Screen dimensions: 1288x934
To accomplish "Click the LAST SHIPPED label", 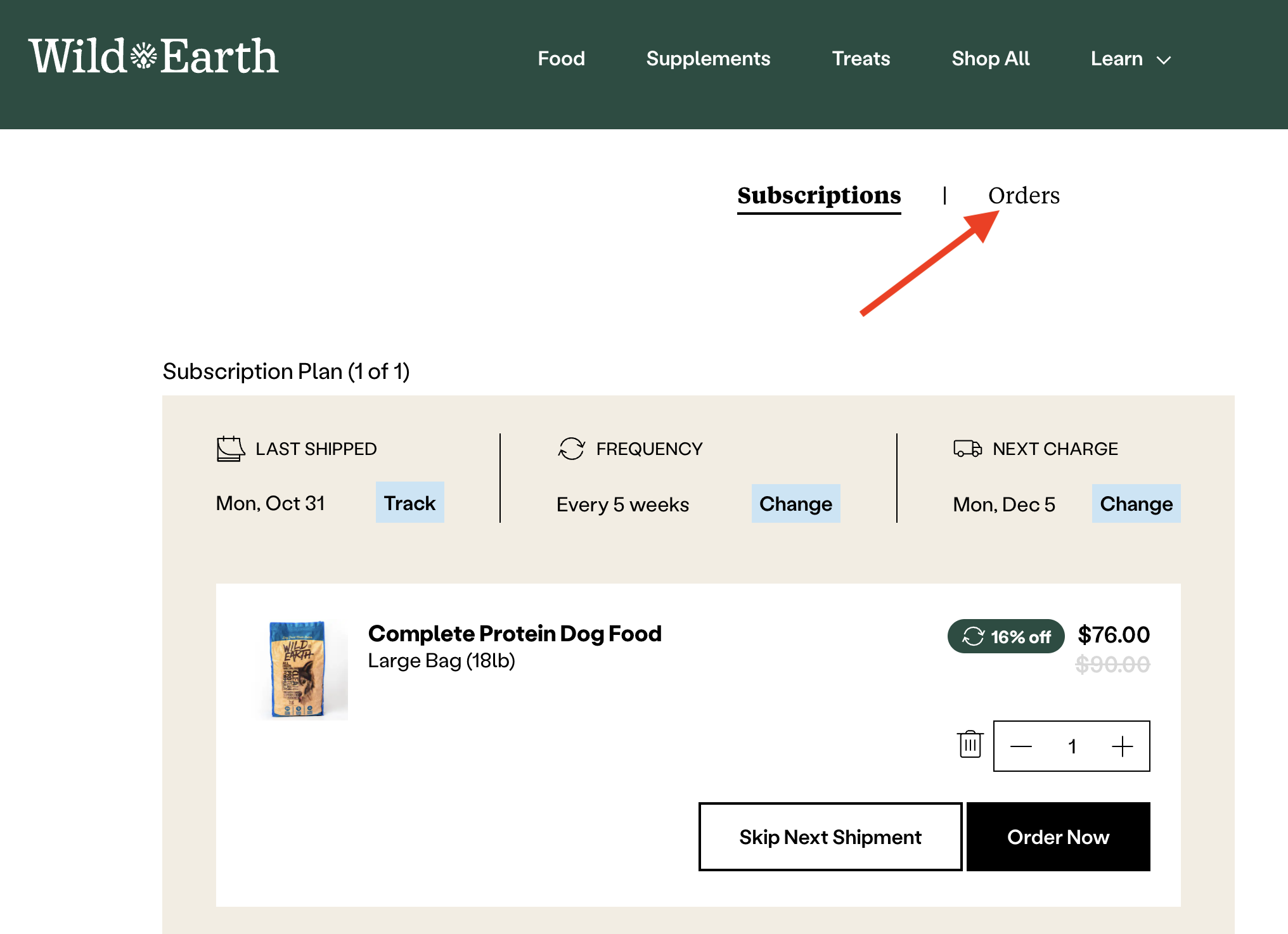I will coord(316,449).
